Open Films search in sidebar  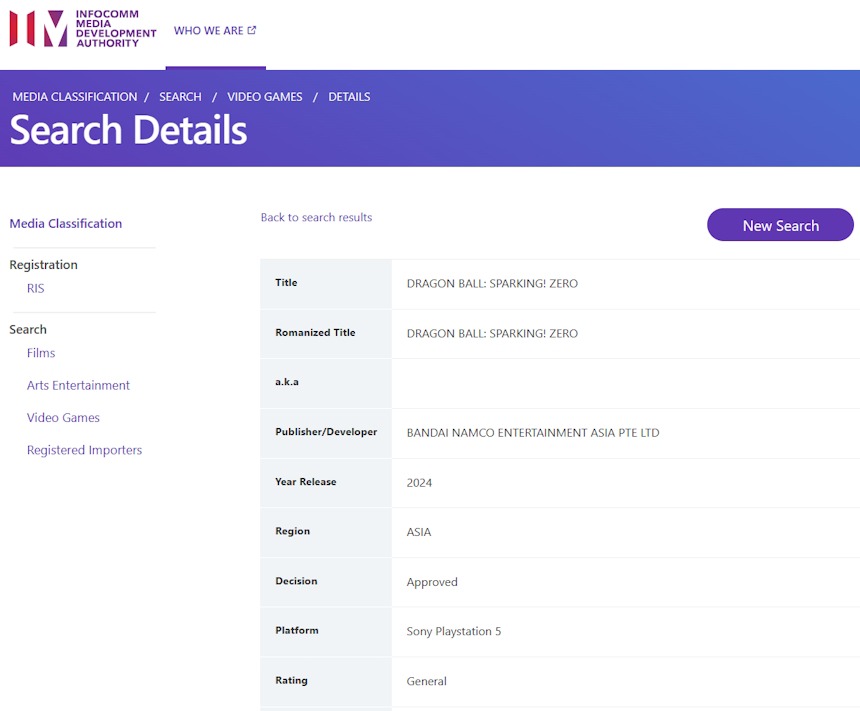41,353
